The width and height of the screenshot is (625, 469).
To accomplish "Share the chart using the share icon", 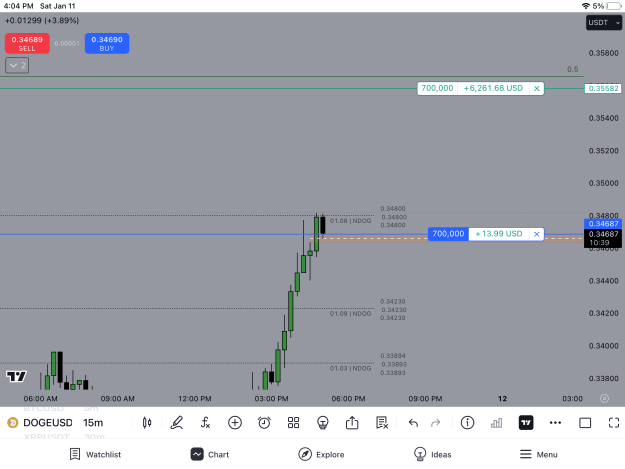I will coord(352,423).
